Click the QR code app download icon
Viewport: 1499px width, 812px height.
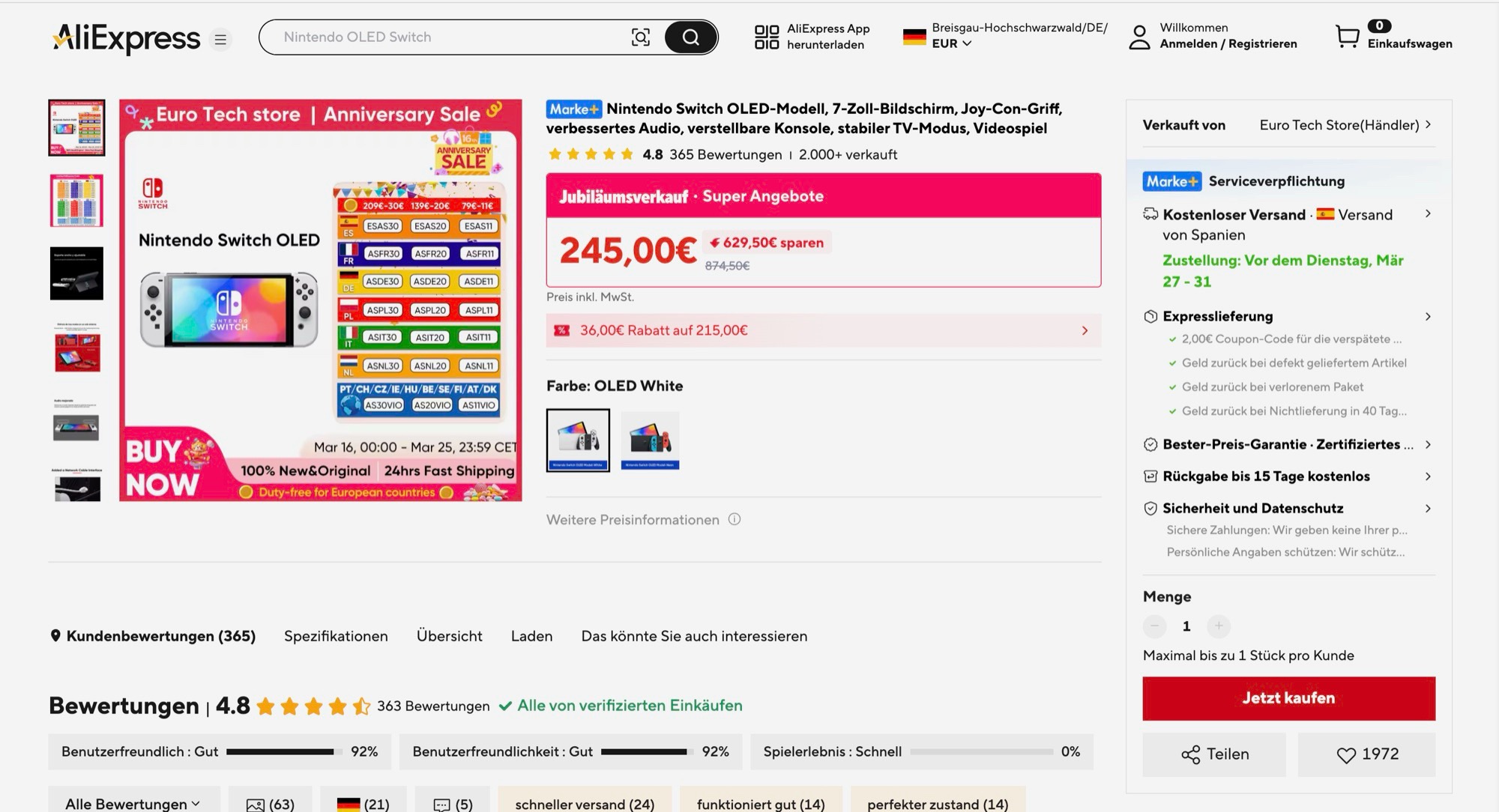point(767,37)
